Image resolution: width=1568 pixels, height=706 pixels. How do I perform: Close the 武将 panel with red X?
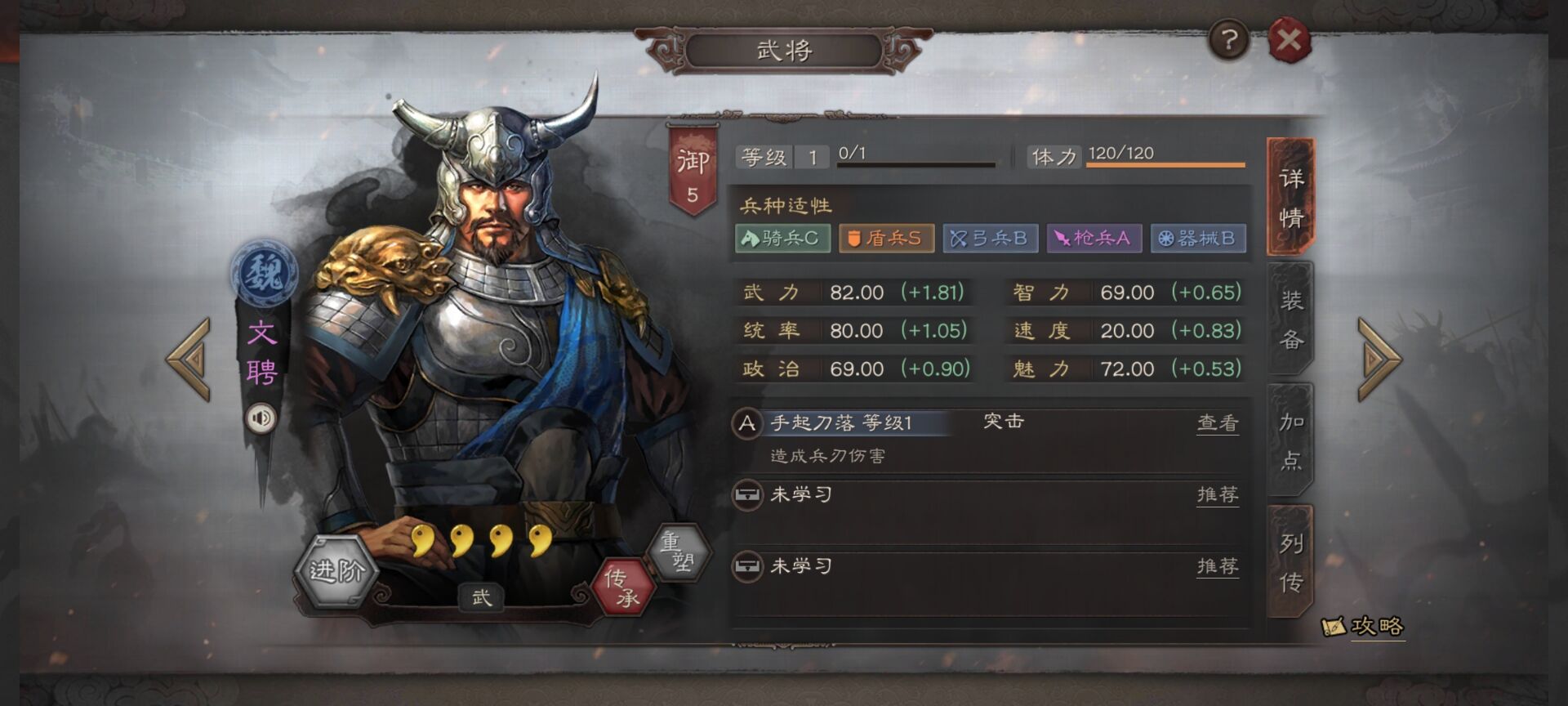[1290, 39]
